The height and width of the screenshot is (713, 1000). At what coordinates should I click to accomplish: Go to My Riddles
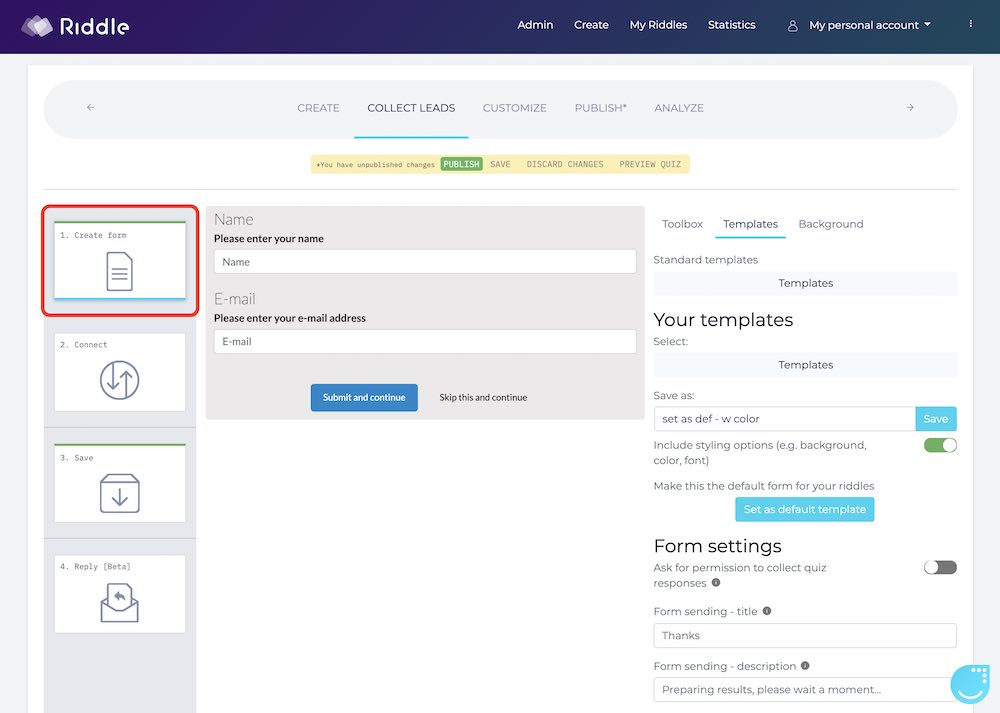658,25
